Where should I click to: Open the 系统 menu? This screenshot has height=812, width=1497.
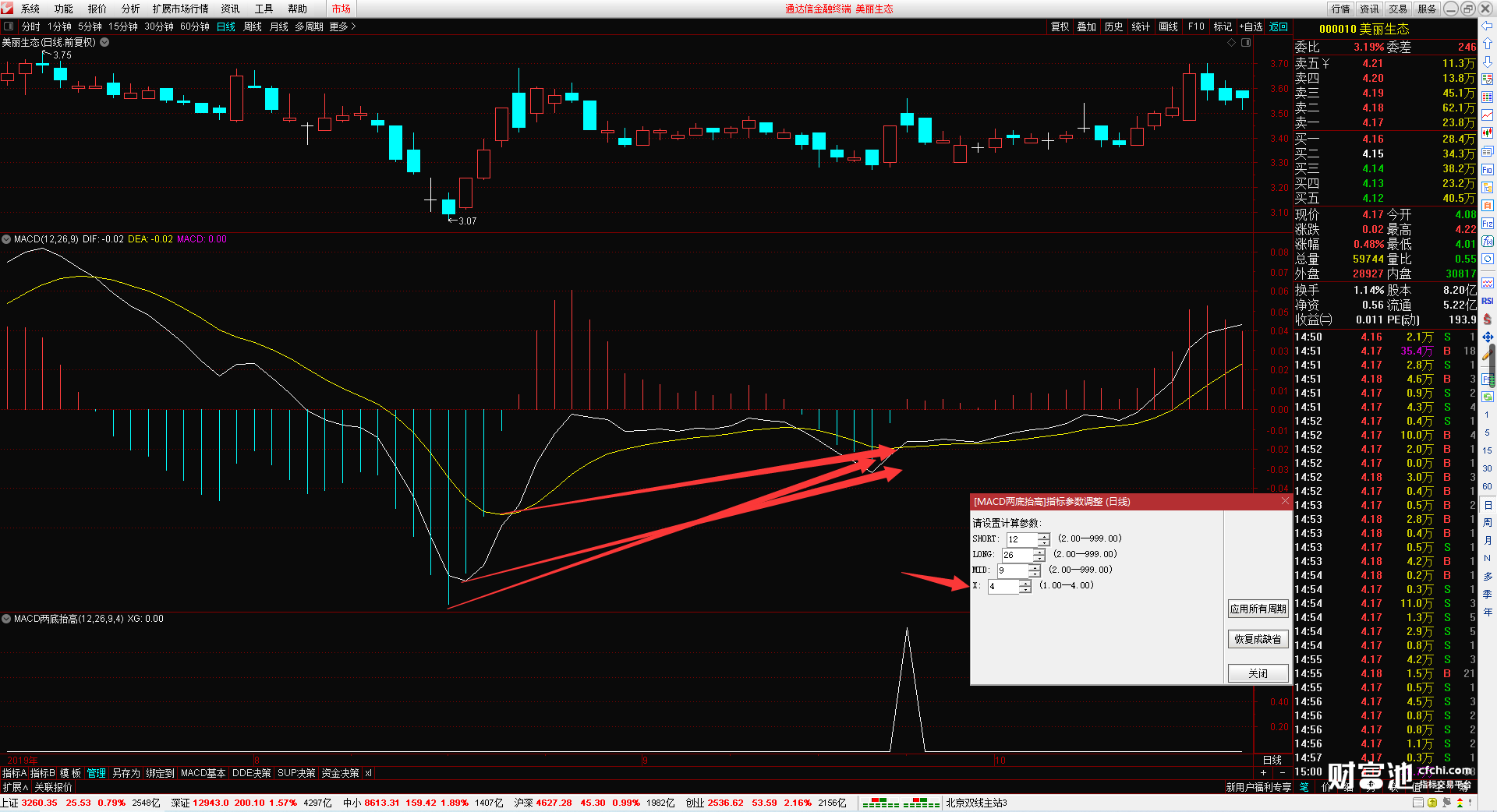[30, 9]
